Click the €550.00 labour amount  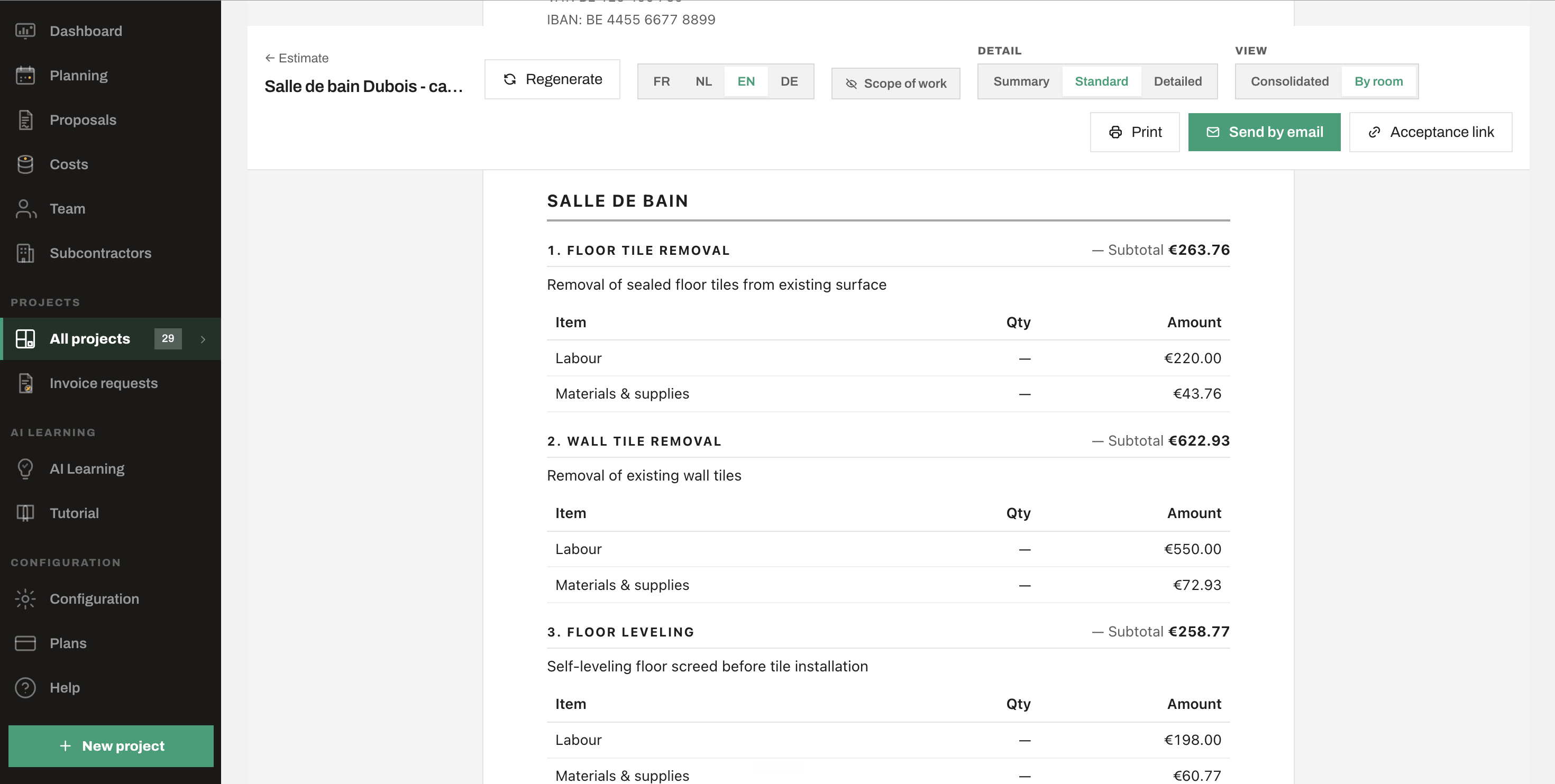click(x=1192, y=549)
